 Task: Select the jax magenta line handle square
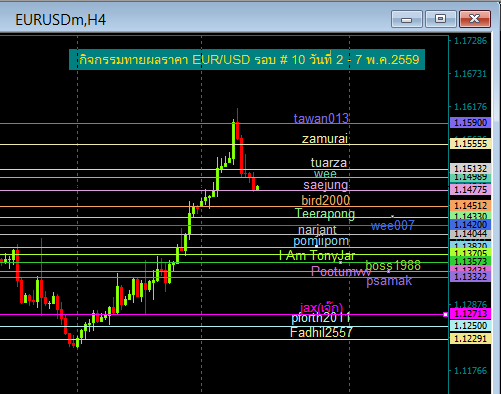(445, 314)
